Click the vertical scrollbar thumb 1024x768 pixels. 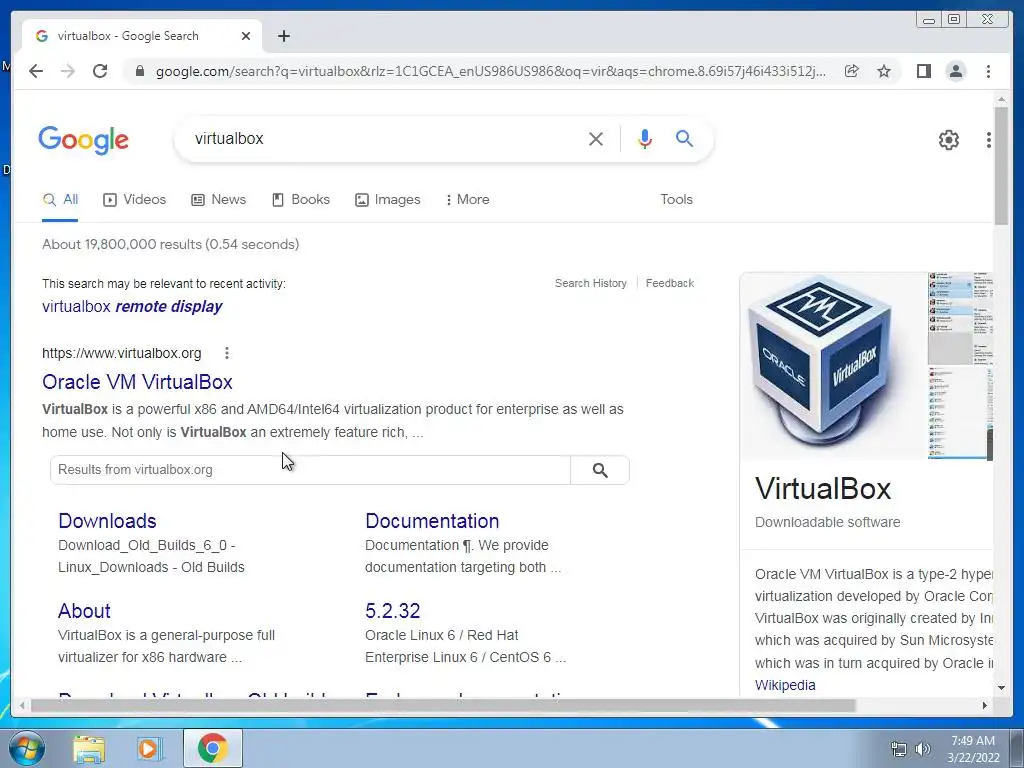(1001, 165)
